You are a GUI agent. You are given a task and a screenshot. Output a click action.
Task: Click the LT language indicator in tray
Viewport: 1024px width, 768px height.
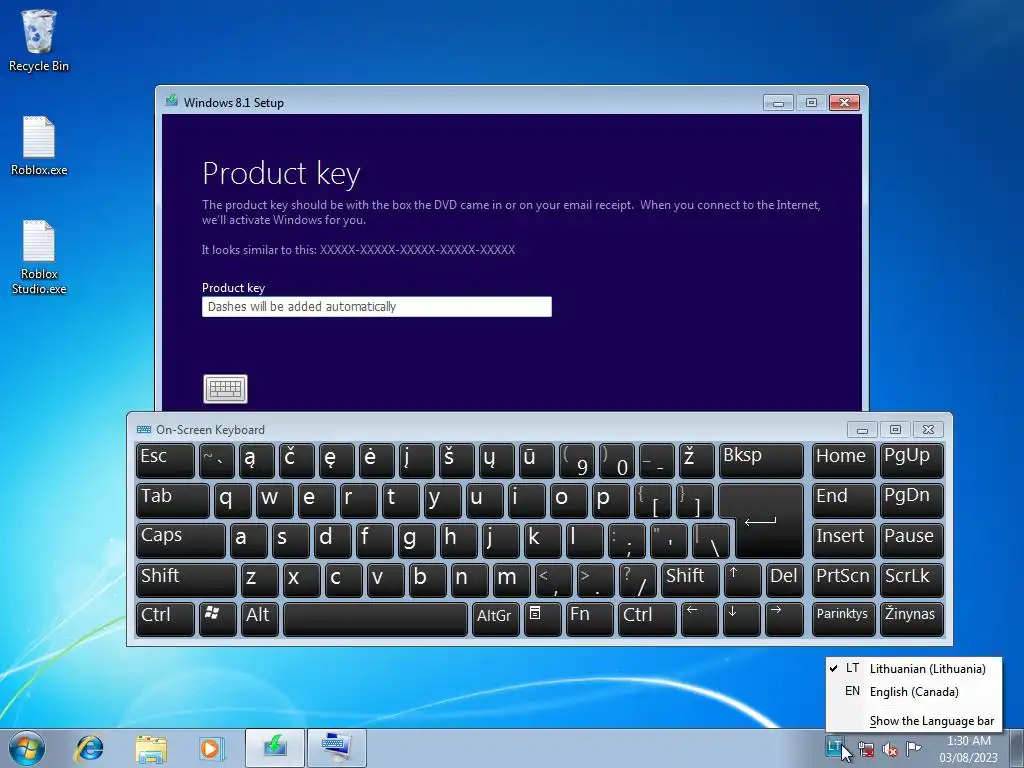pyautogui.click(x=834, y=746)
